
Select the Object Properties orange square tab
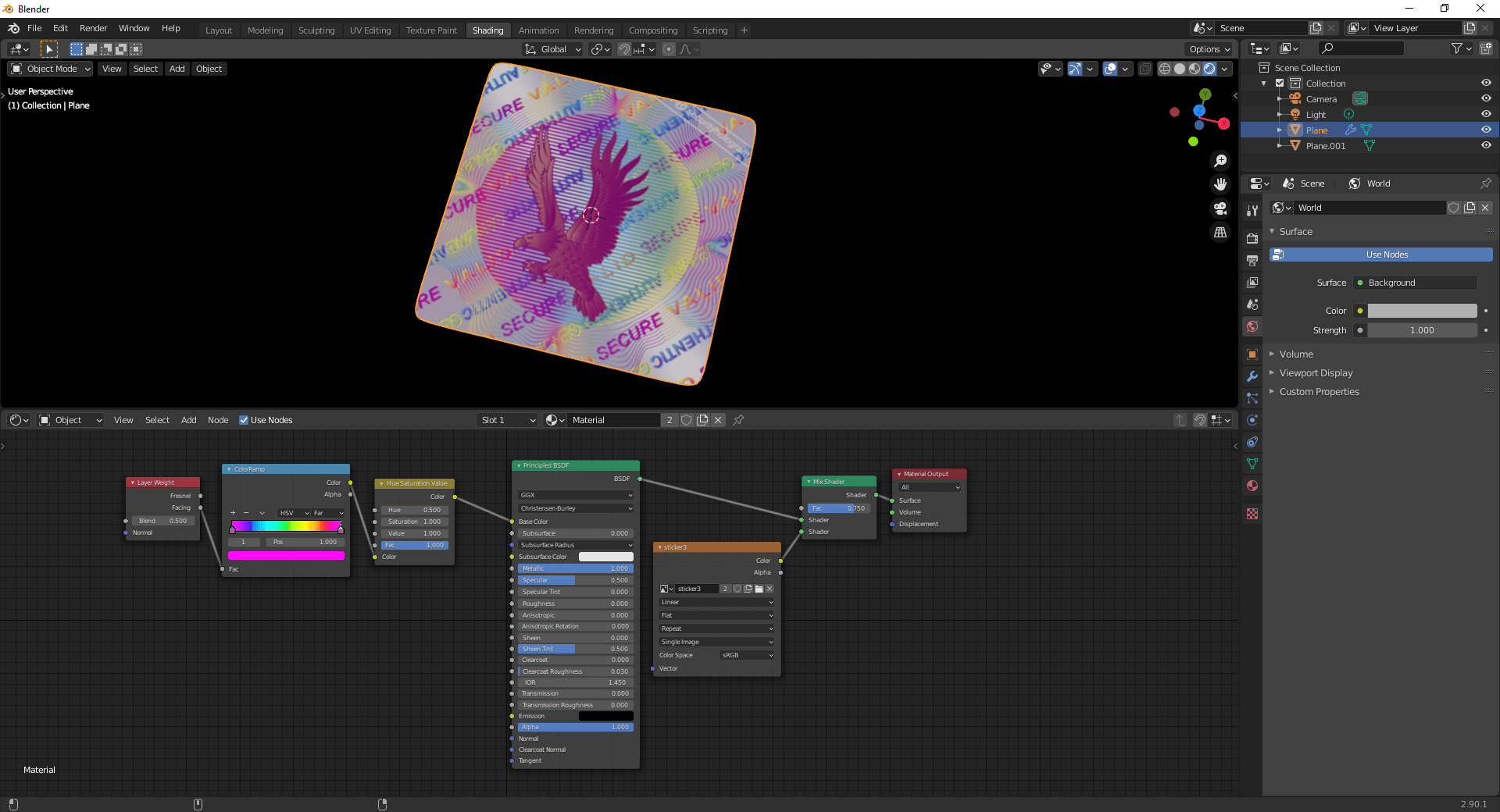coord(1252,354)
